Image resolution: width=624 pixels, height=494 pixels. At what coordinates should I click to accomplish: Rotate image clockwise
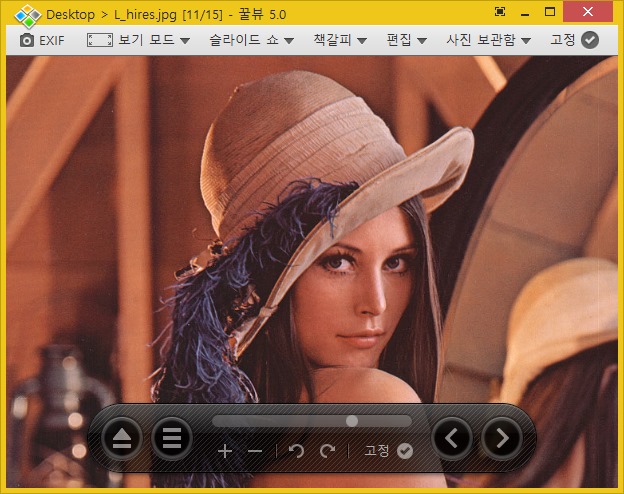pyautogui.click(x=328, y=451)
